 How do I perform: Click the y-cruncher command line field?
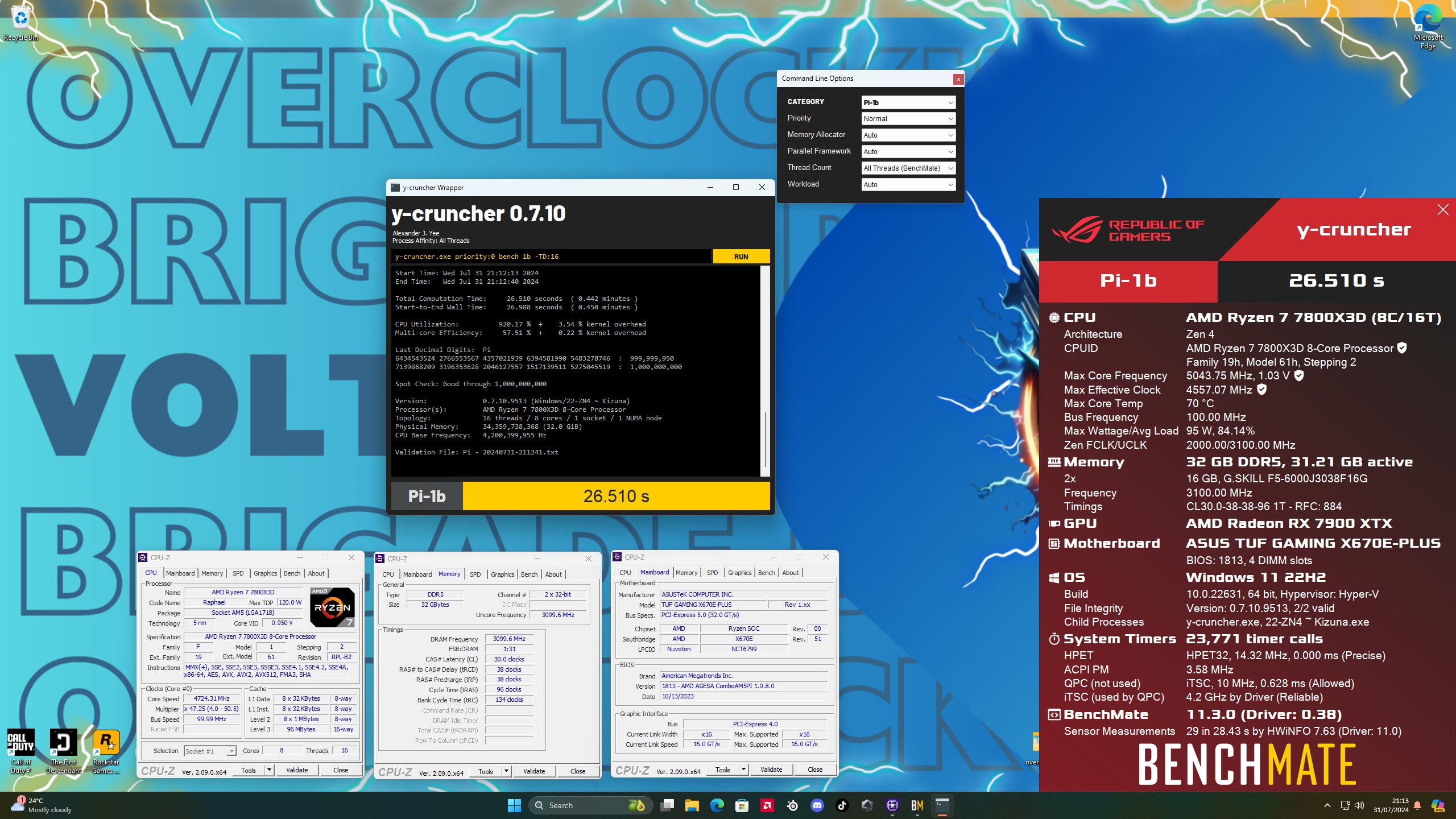point(551,257)
